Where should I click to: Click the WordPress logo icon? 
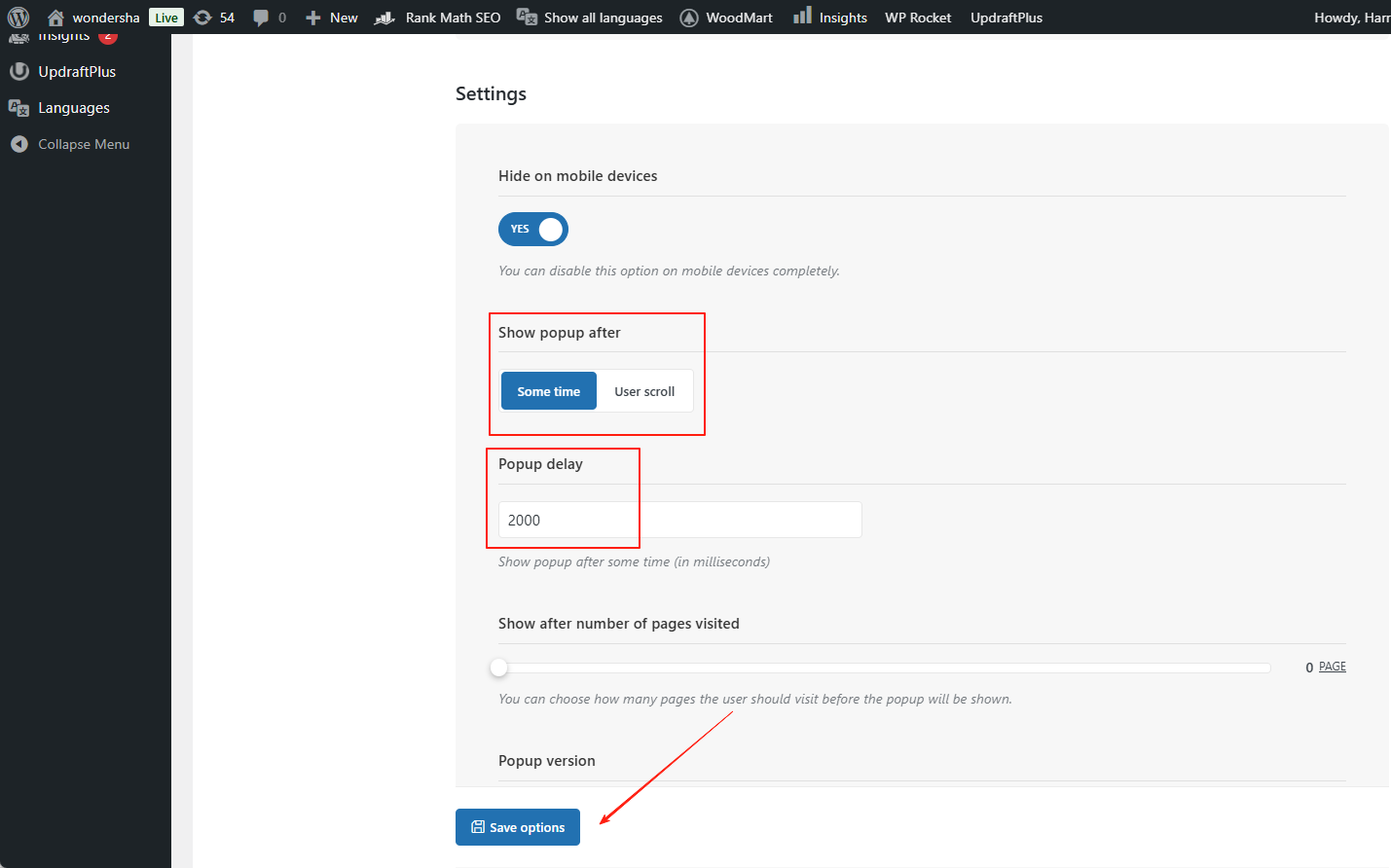(18, 18)
